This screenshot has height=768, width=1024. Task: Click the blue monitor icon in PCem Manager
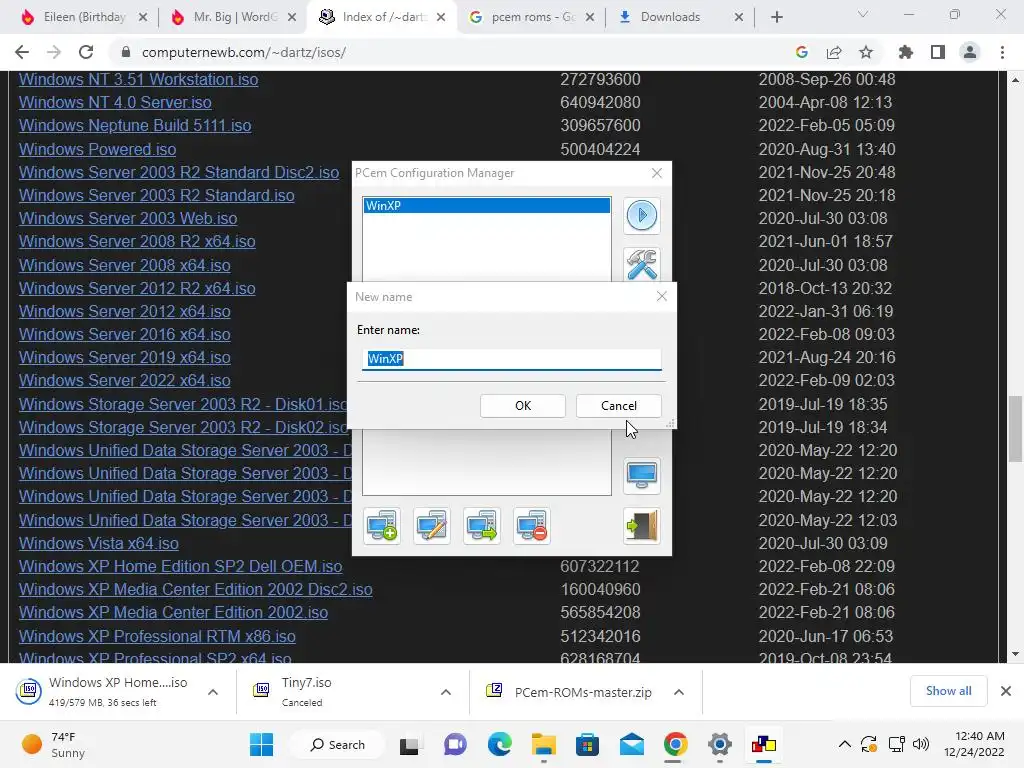(641, 476)
